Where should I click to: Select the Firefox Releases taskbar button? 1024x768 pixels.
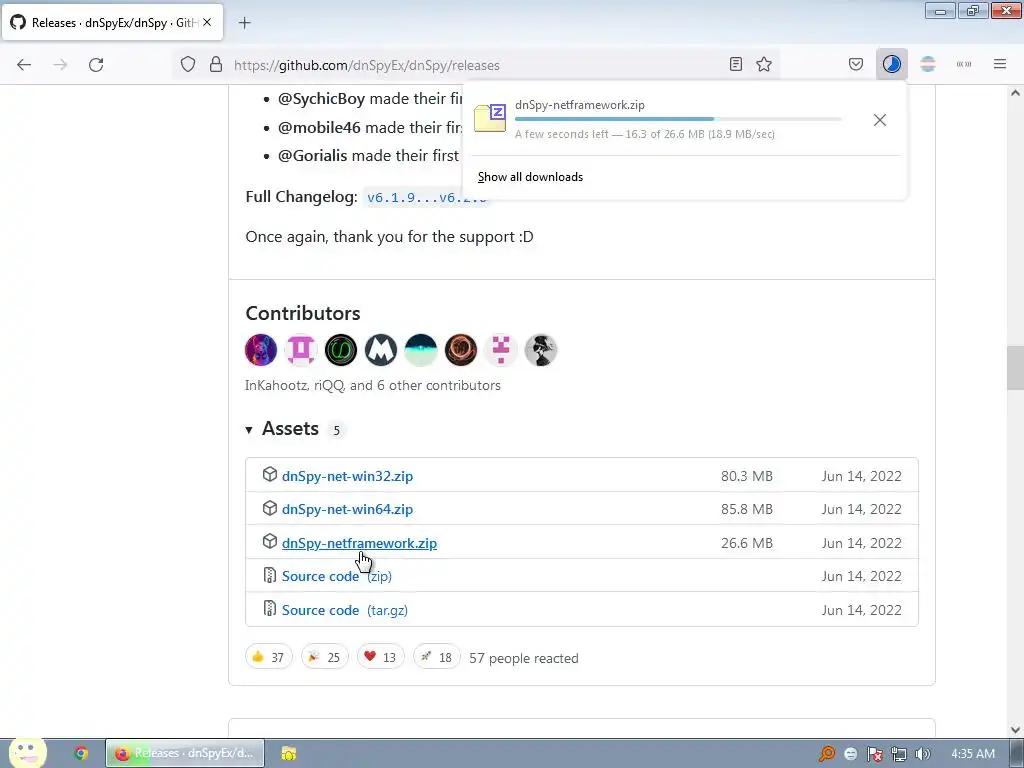185,754
